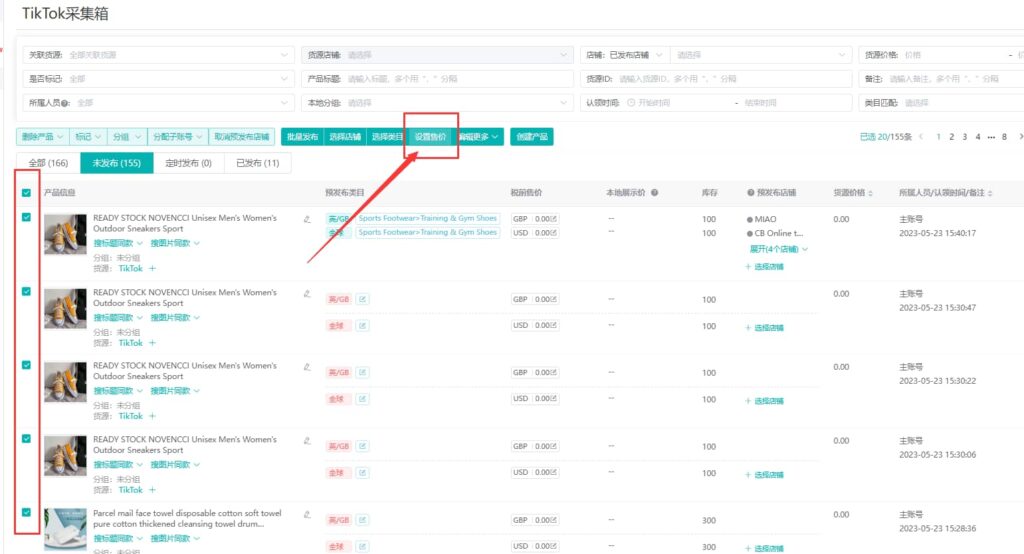The height and width of the screenshot is (554, 1024).
Task: Uncheck the first sneaker product's checkbox
Action: tap(26, 217)
